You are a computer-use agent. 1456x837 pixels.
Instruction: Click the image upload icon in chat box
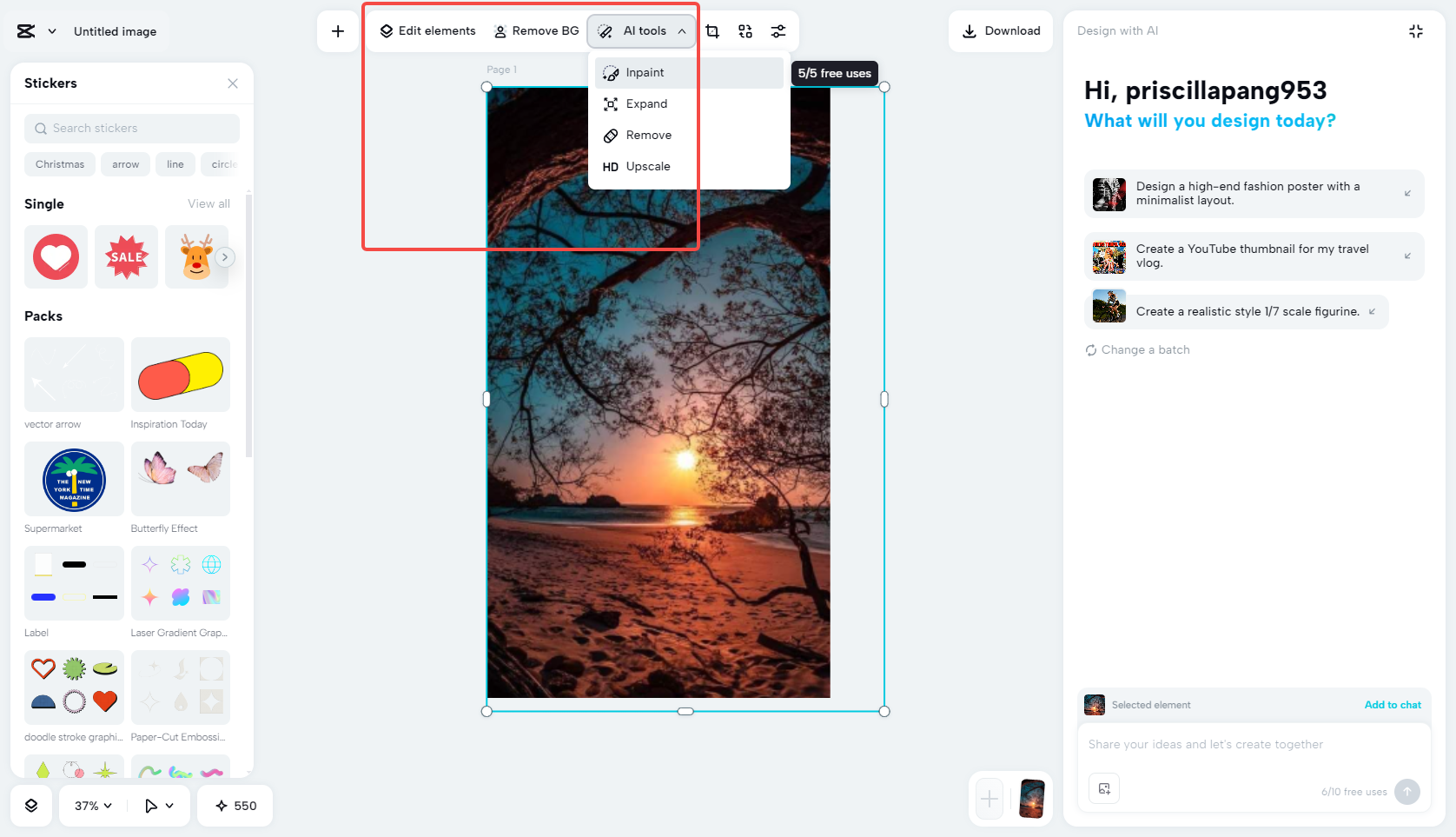click(x=1104, y=788)
